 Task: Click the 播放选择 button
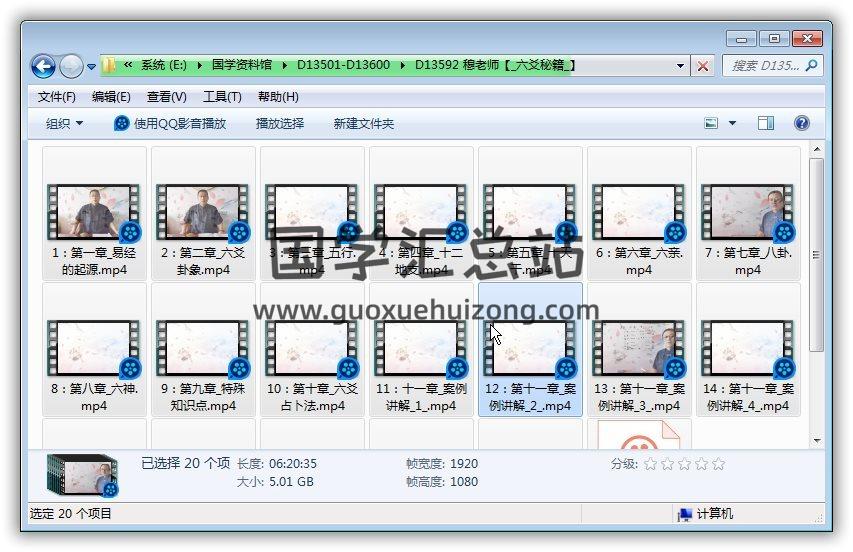[280, 123]
